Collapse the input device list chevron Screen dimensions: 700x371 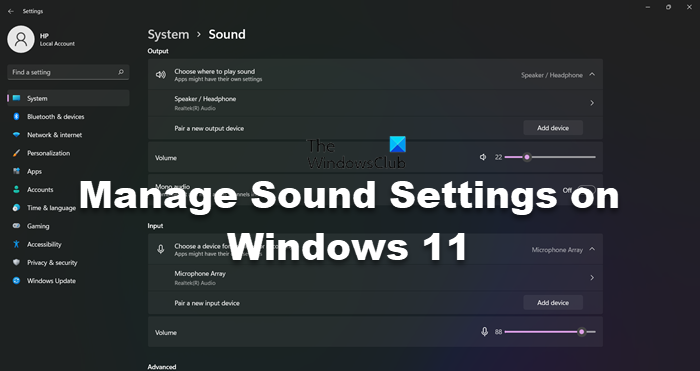(x=592, y=249)
